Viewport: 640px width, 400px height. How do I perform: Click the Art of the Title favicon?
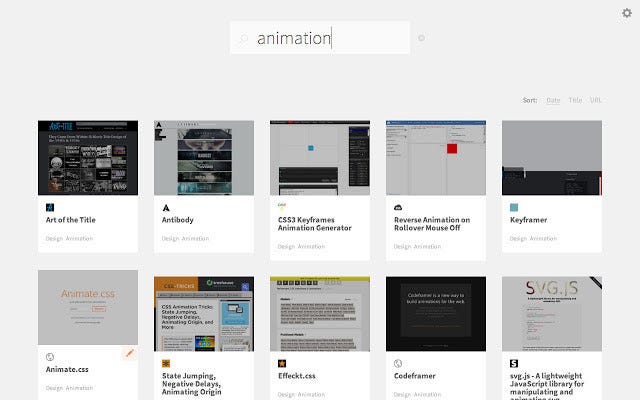[50, 207]
